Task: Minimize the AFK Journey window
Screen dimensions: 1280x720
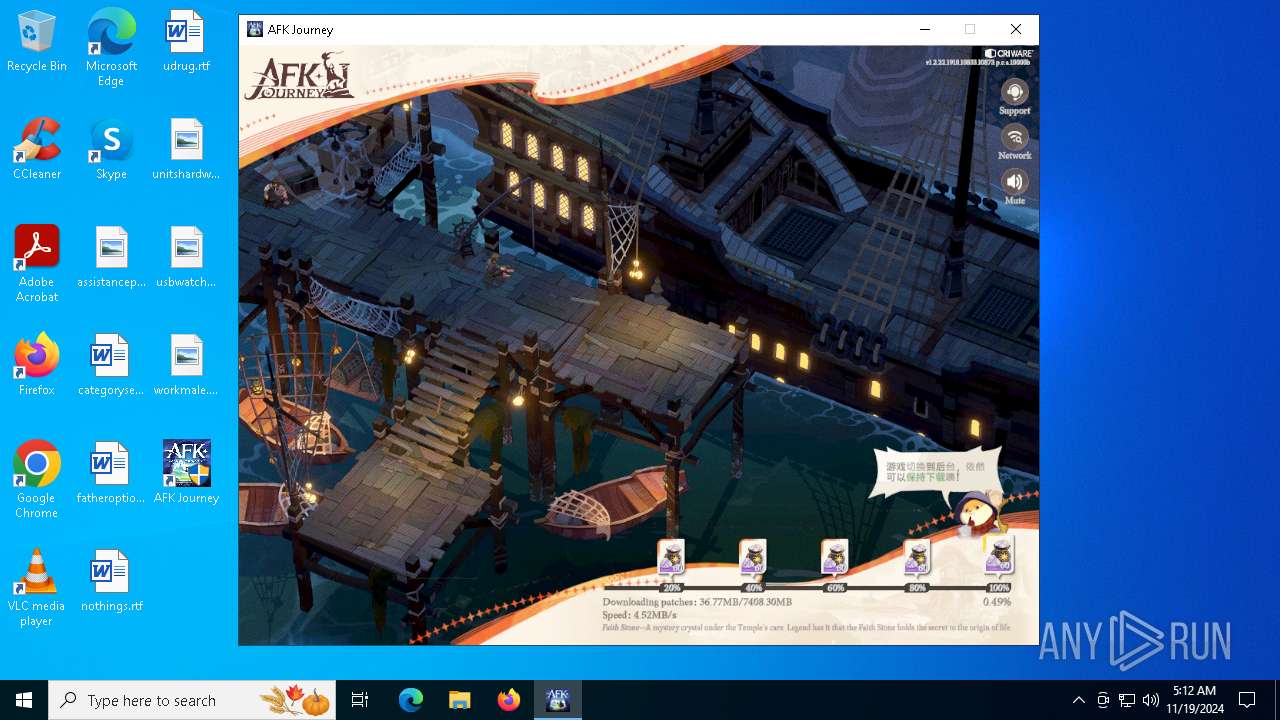Action: click(925, 30)
